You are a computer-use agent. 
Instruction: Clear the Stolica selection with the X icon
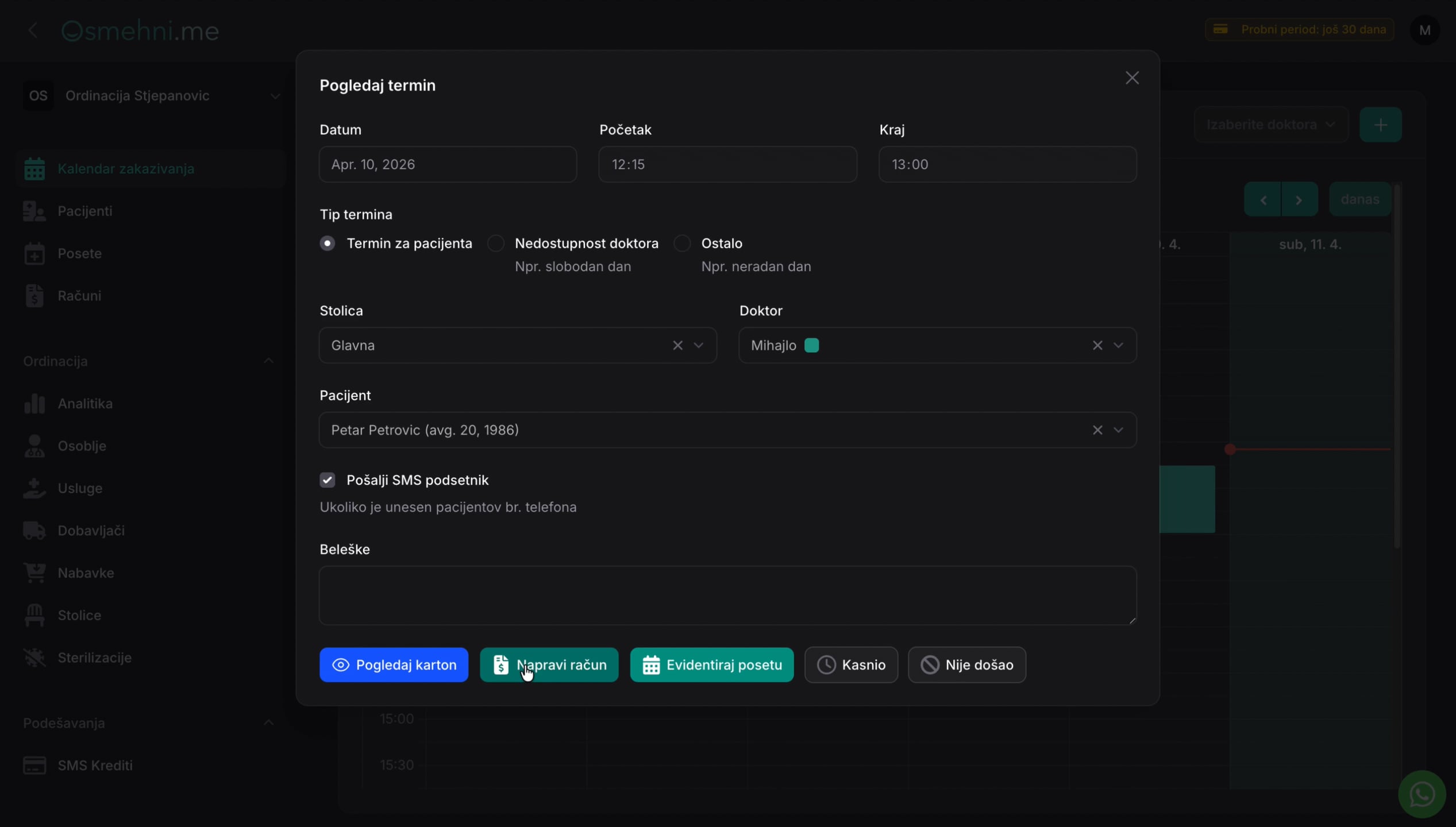tap(677, 345)
